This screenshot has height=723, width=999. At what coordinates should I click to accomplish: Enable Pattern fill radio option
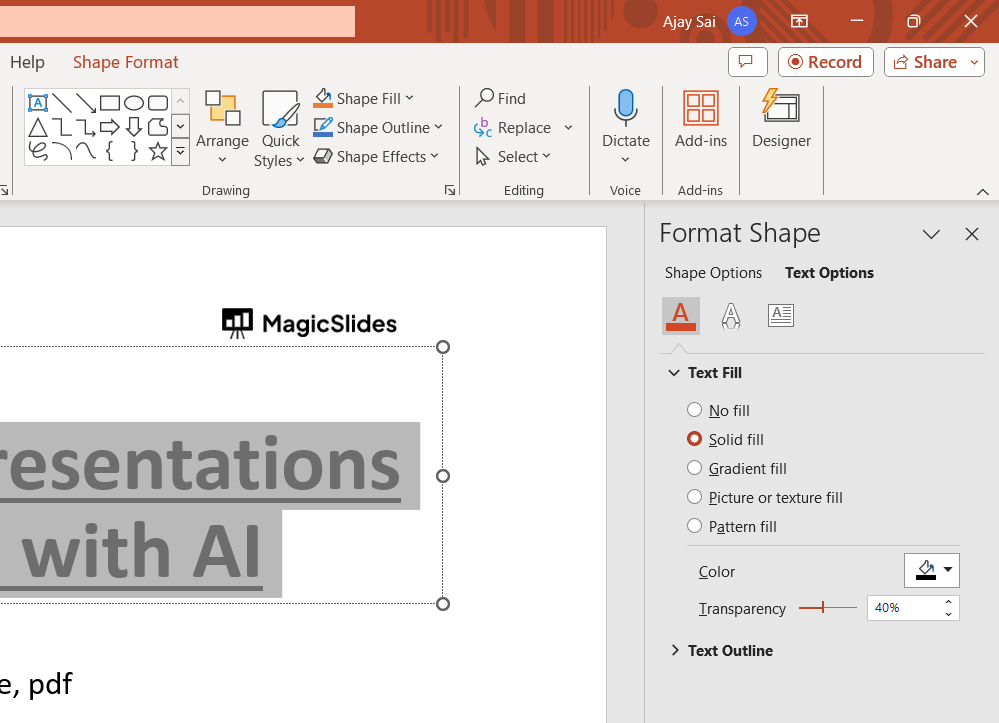click(695, 526)
